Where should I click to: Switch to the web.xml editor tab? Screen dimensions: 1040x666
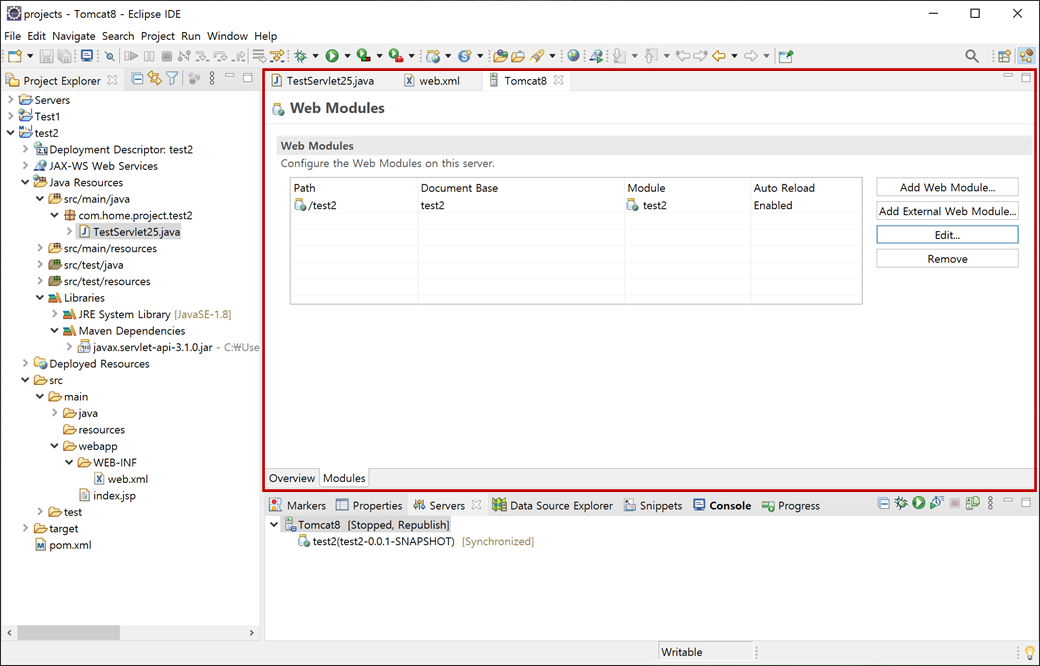(x=432, y=81)
